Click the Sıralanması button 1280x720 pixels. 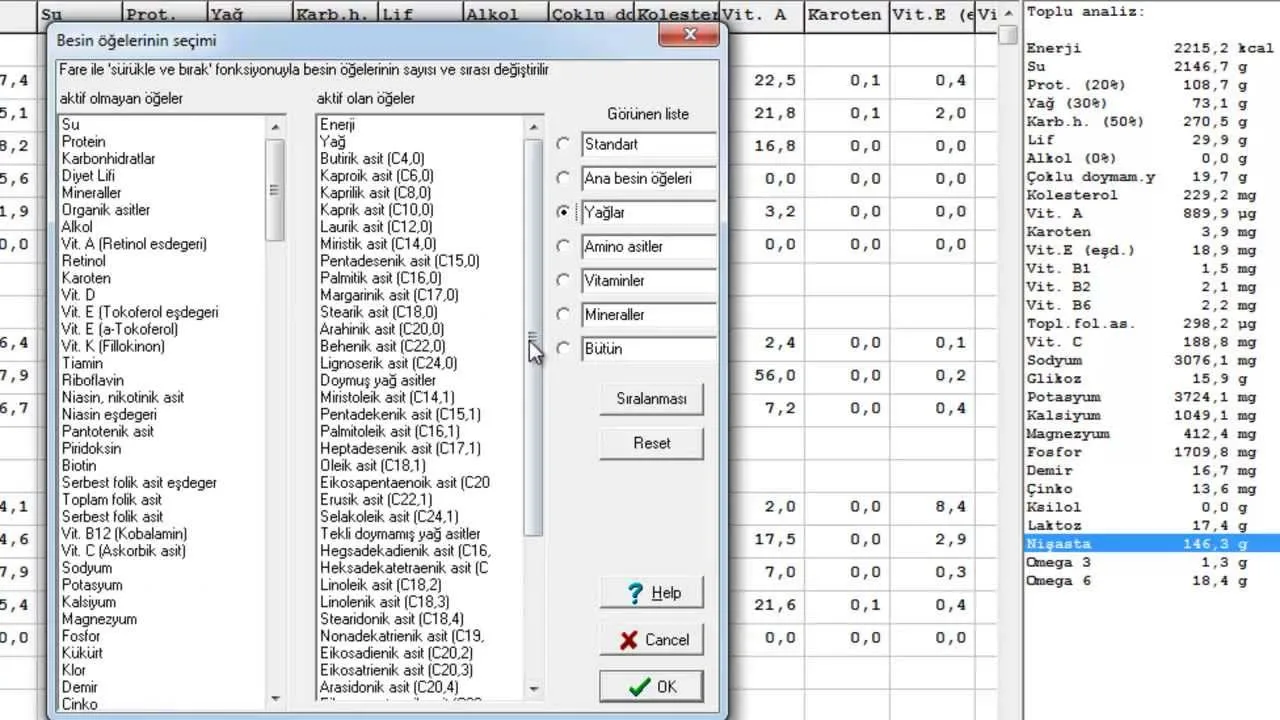[651, 399]
